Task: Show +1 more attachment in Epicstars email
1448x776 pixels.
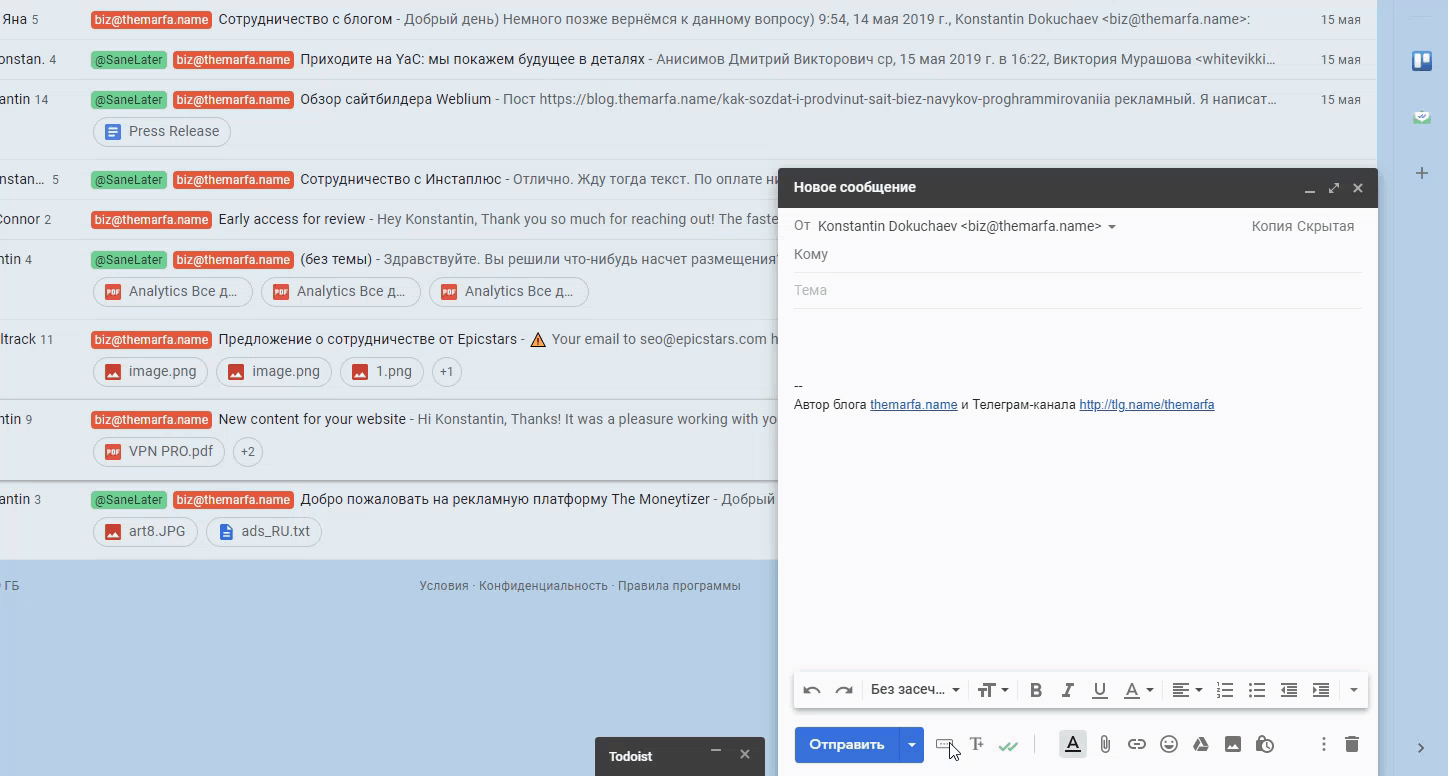Action: tap(446, 371)
